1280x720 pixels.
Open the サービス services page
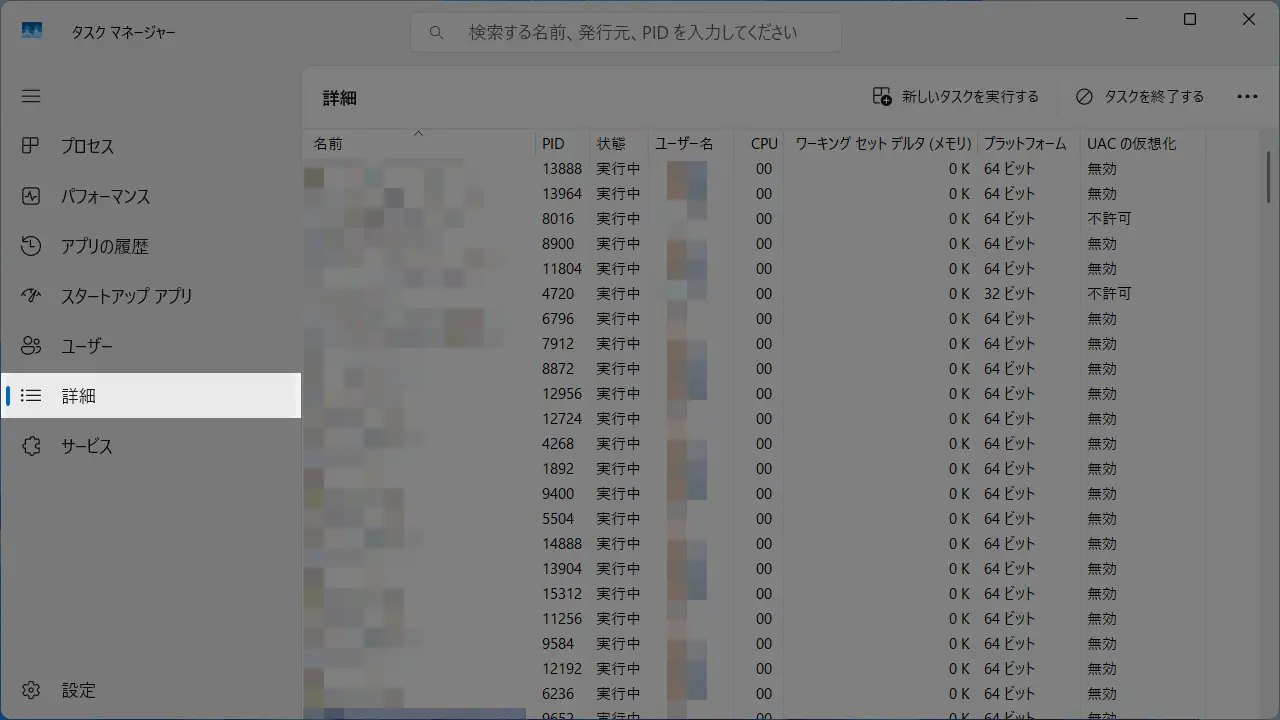pyautogui.click(x=87, y=446)
